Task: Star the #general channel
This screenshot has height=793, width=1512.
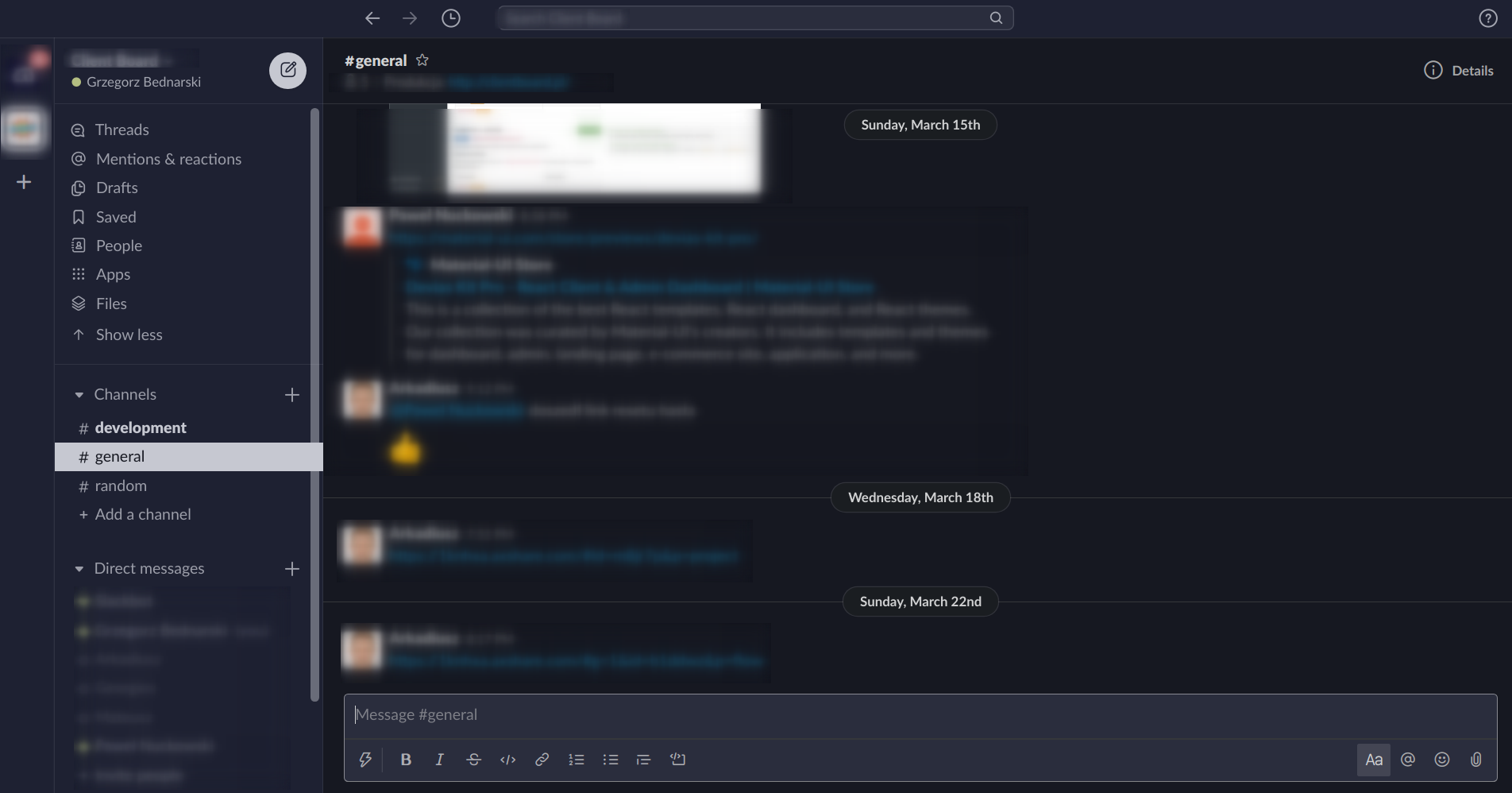Action: 422,60
